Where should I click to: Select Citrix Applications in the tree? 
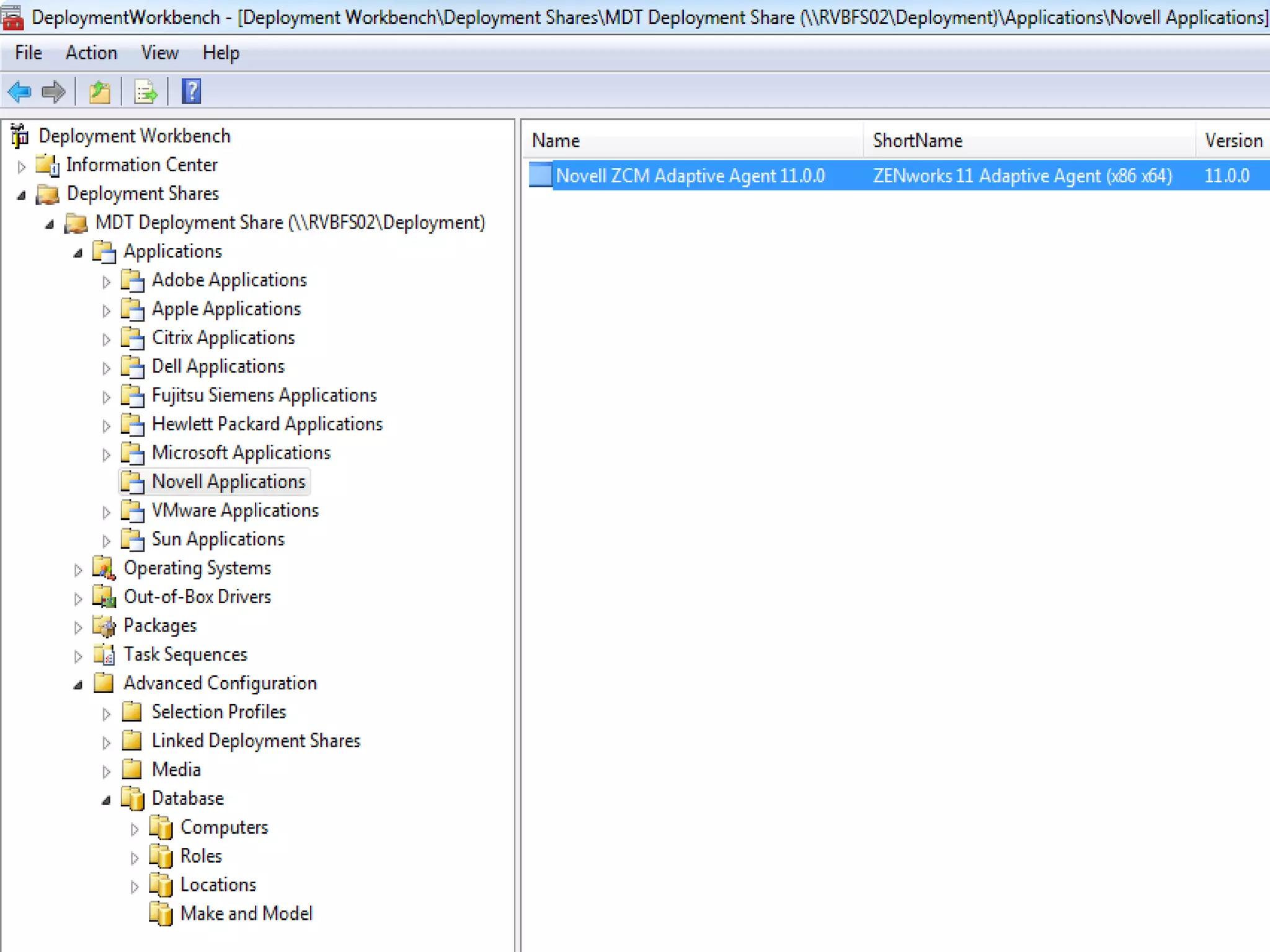point(223,338)
